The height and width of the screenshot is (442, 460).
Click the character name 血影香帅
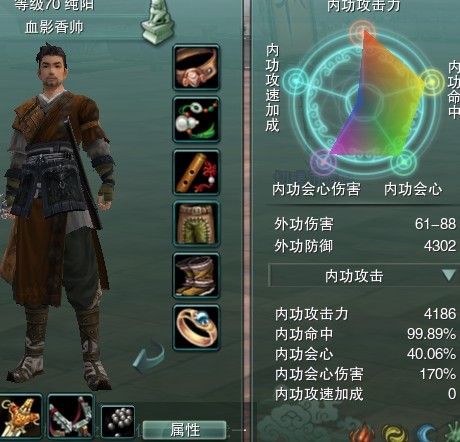(54, 27)
